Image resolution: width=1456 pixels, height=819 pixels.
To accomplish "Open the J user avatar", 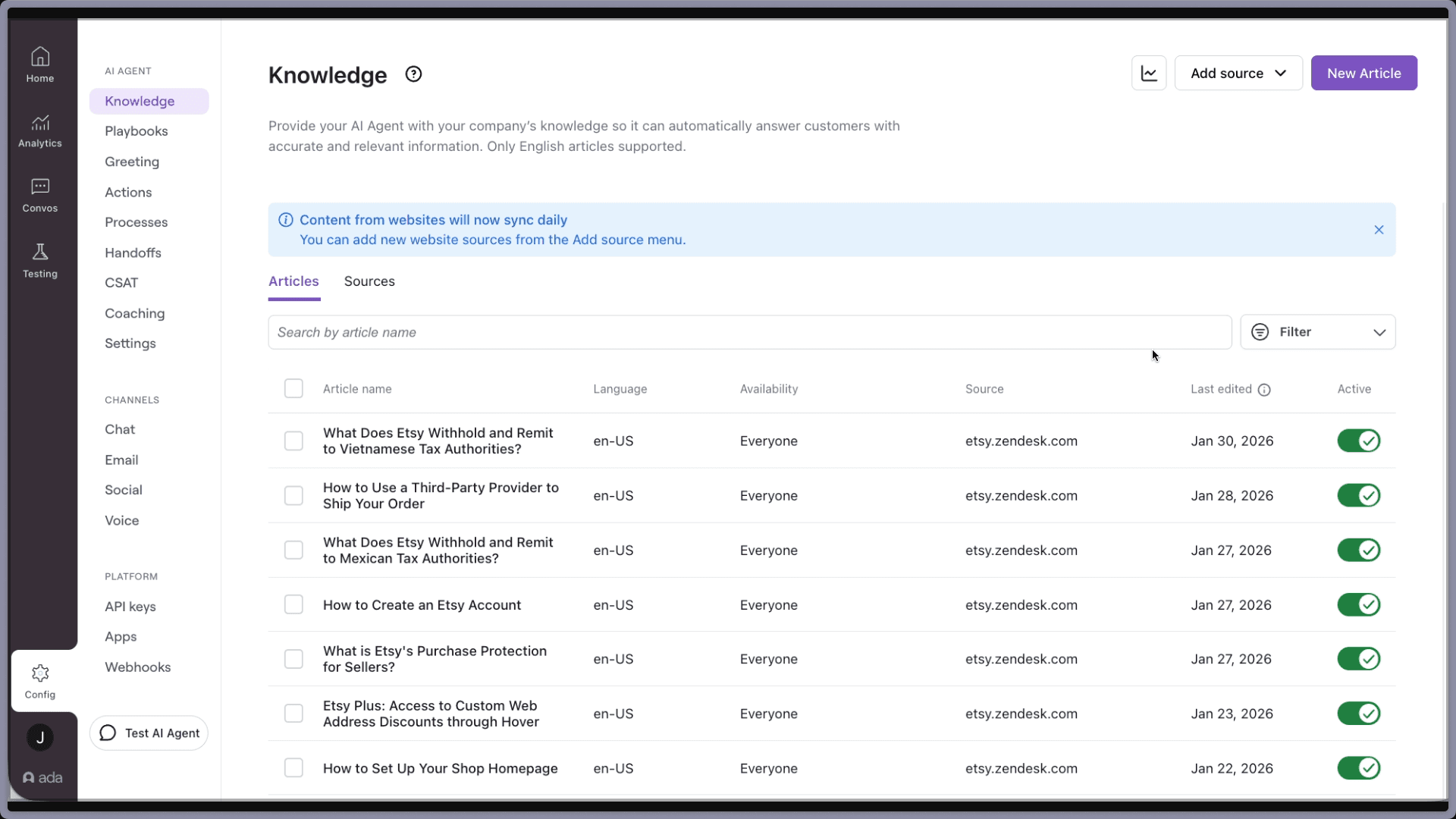I will 40,737.
